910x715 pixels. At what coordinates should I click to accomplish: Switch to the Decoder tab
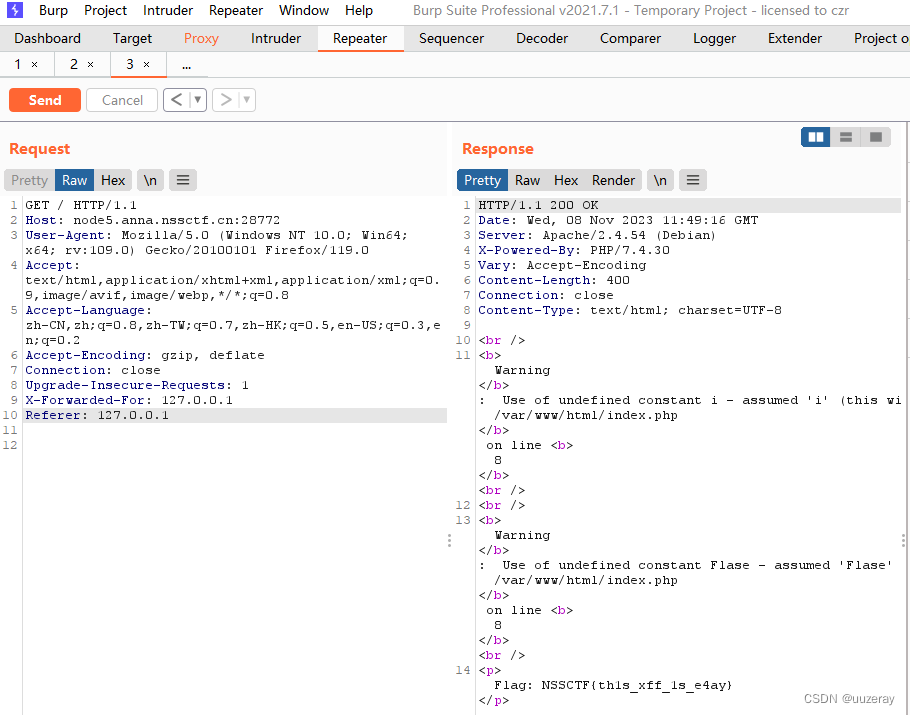tap(542, 38)
